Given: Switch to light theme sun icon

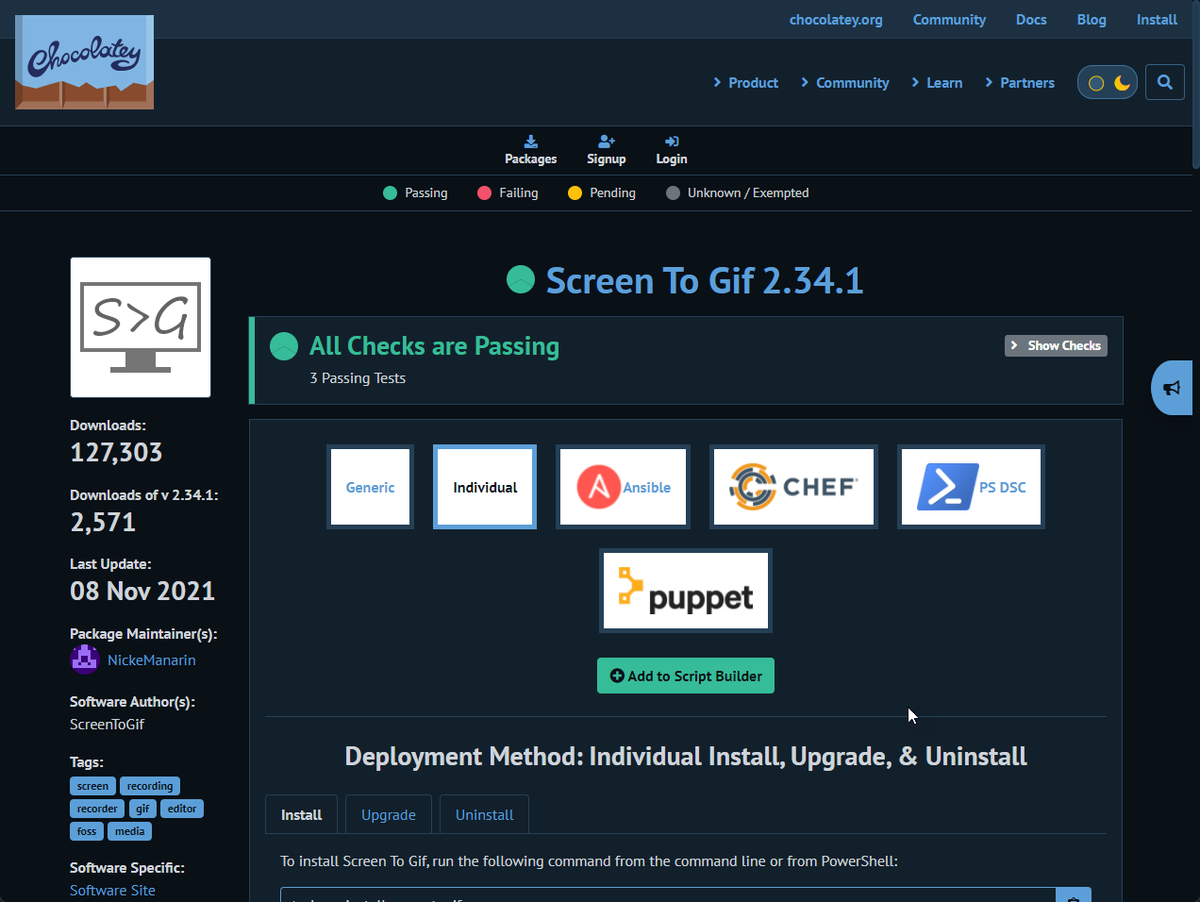Looking at the screenshot, I should [x=1096, y=83].
